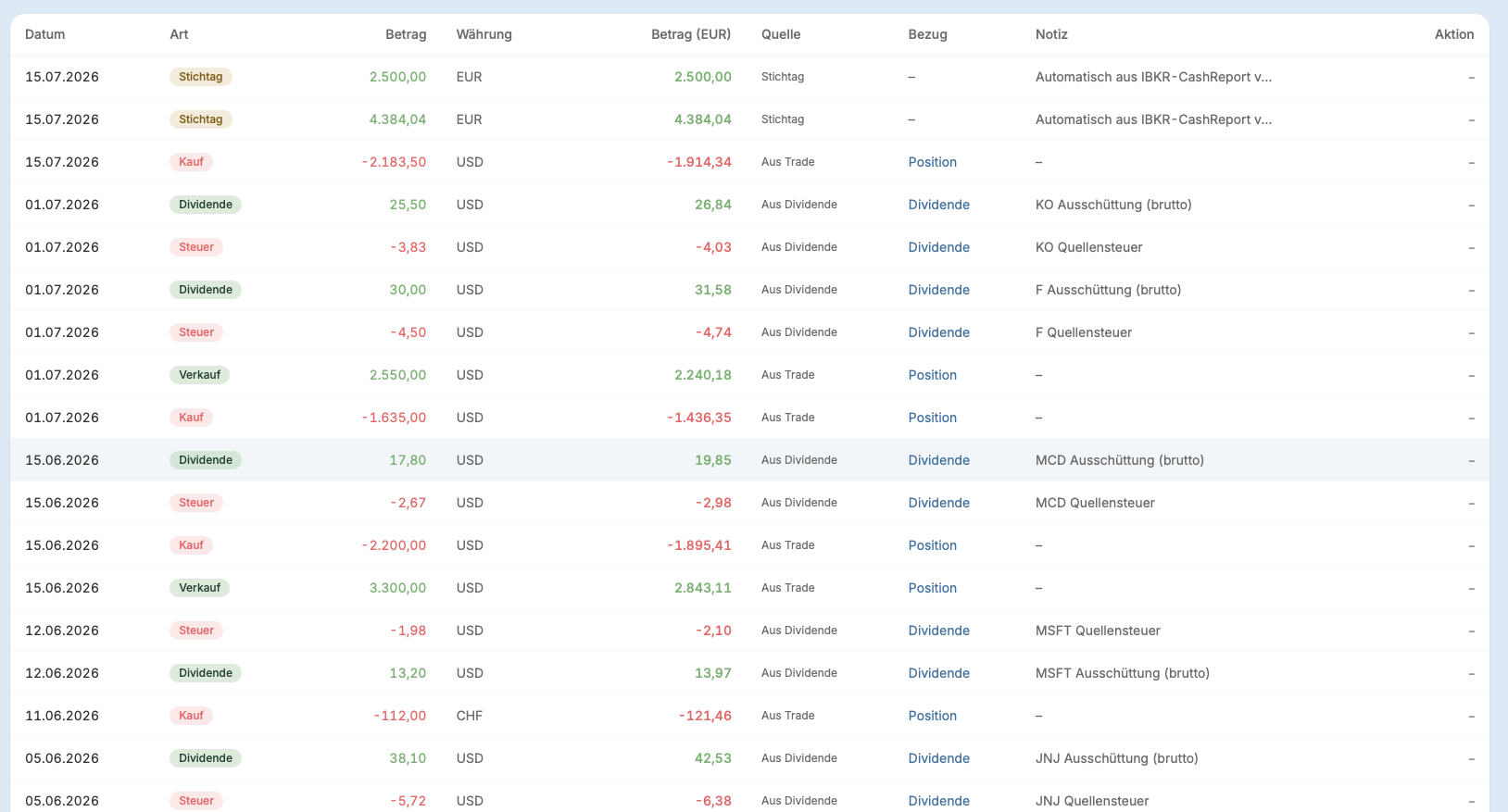Click the Betrag (EUR) column header
Screen dimensions: 1508x812
(x=691, y=34)
